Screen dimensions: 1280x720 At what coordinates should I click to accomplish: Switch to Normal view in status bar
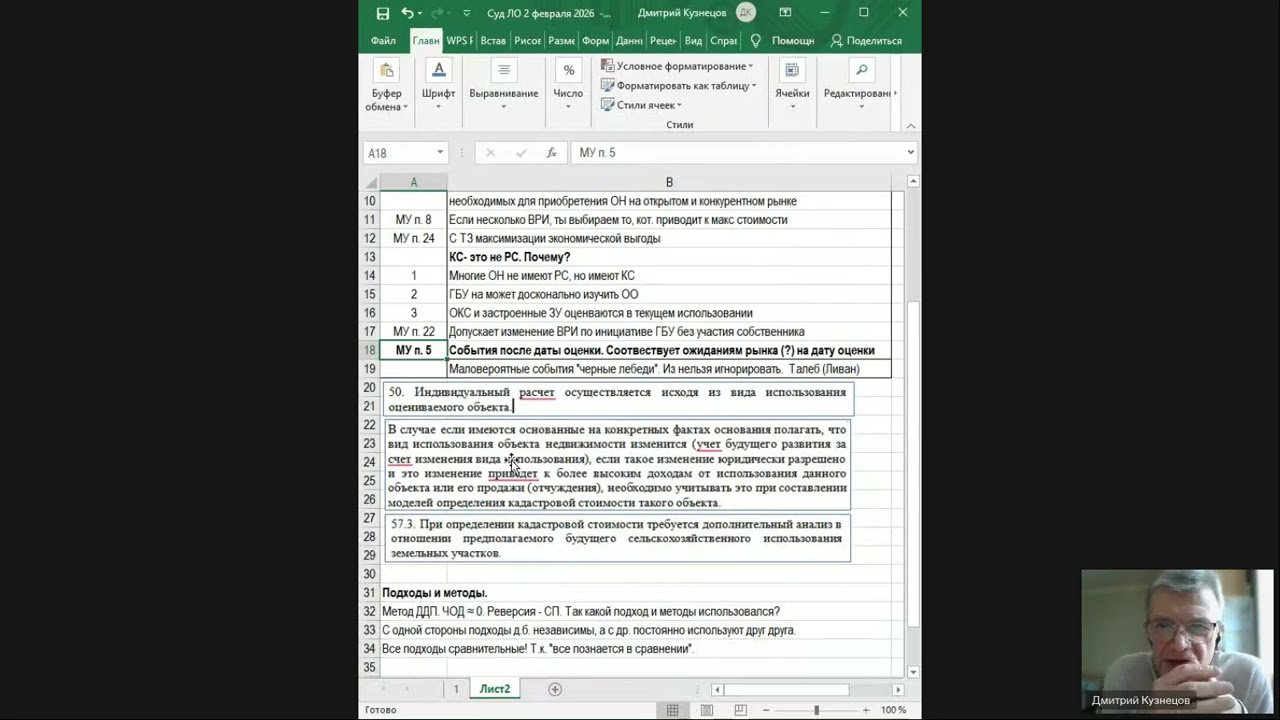[x=673, y=710]
